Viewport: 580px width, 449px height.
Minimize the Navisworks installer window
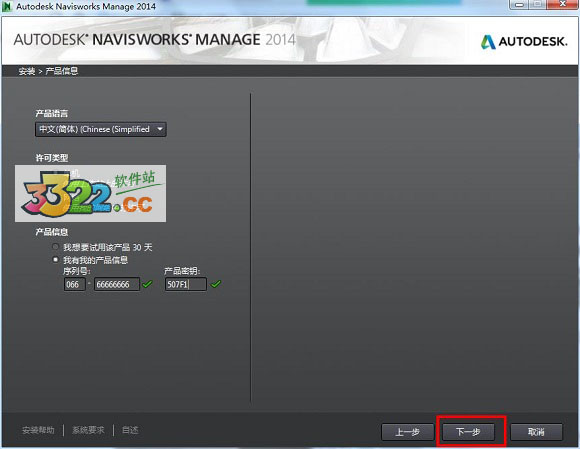tap(520, 4)
